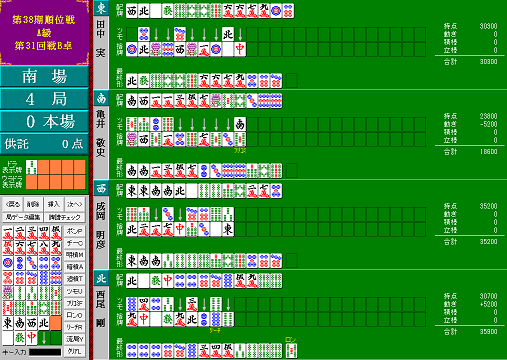Open 局データ編集 round data editor
507x360 pixels.
point(23,217)
